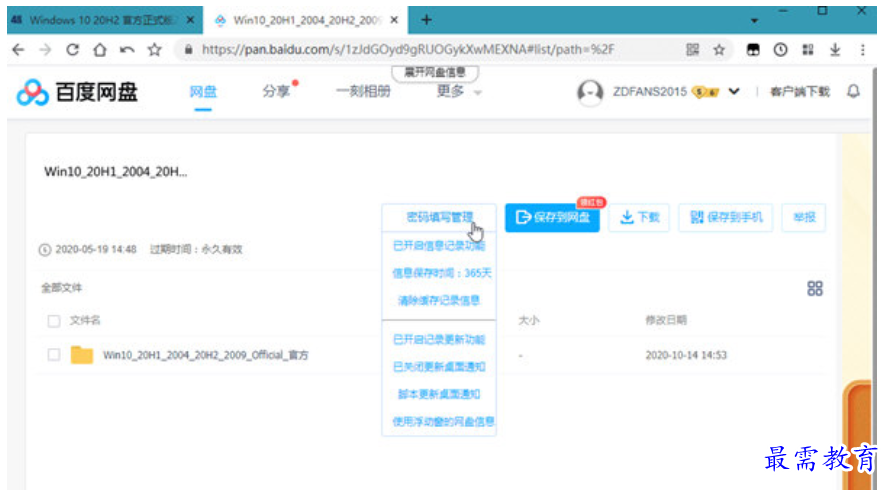Click the undo arrow in browser toolbar

pyautogui.click(x=127, y=50)
